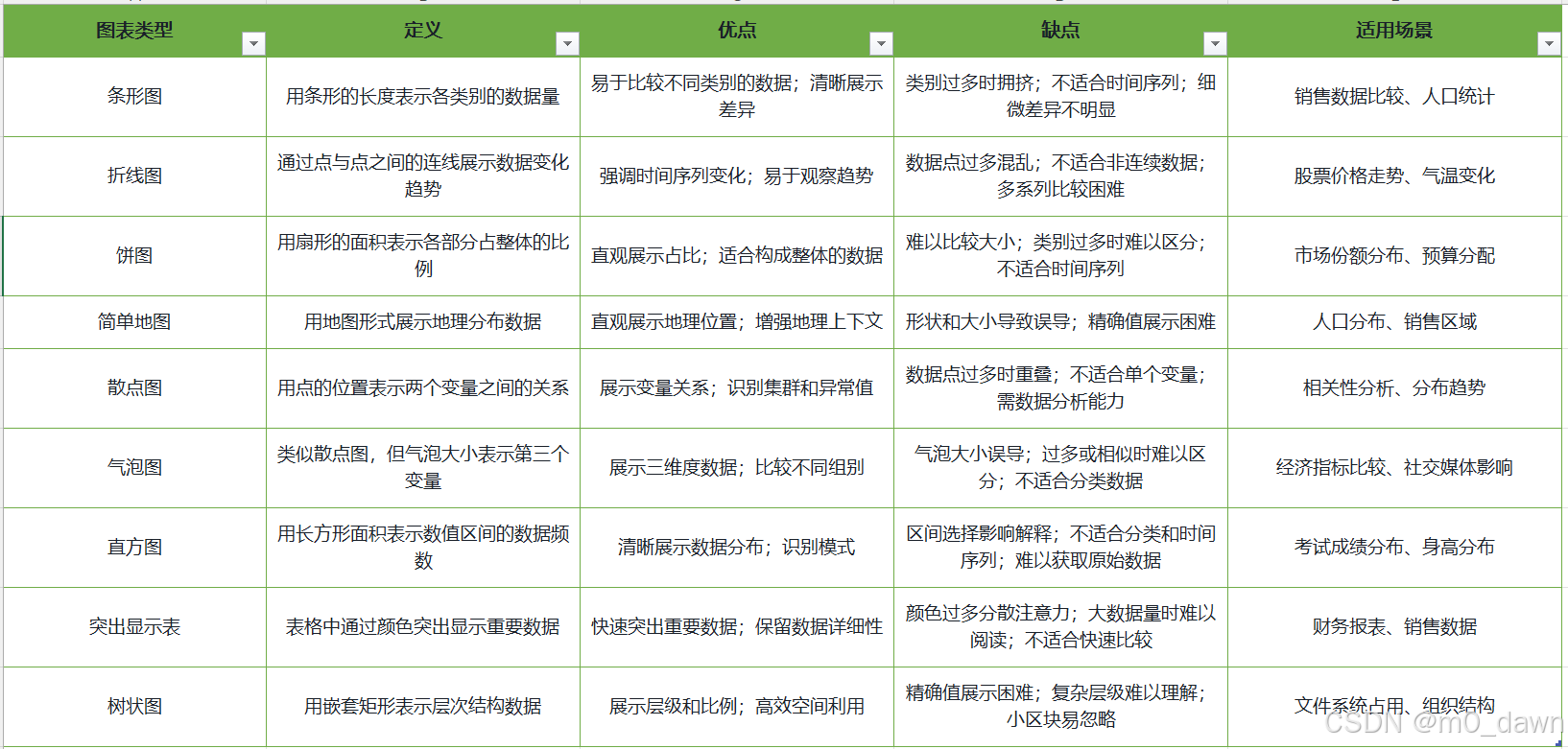The height and width of the screenshot is (749, 1568).
Task: Open the 适用场景 column filter dropdown
Action: [1548, 43]
